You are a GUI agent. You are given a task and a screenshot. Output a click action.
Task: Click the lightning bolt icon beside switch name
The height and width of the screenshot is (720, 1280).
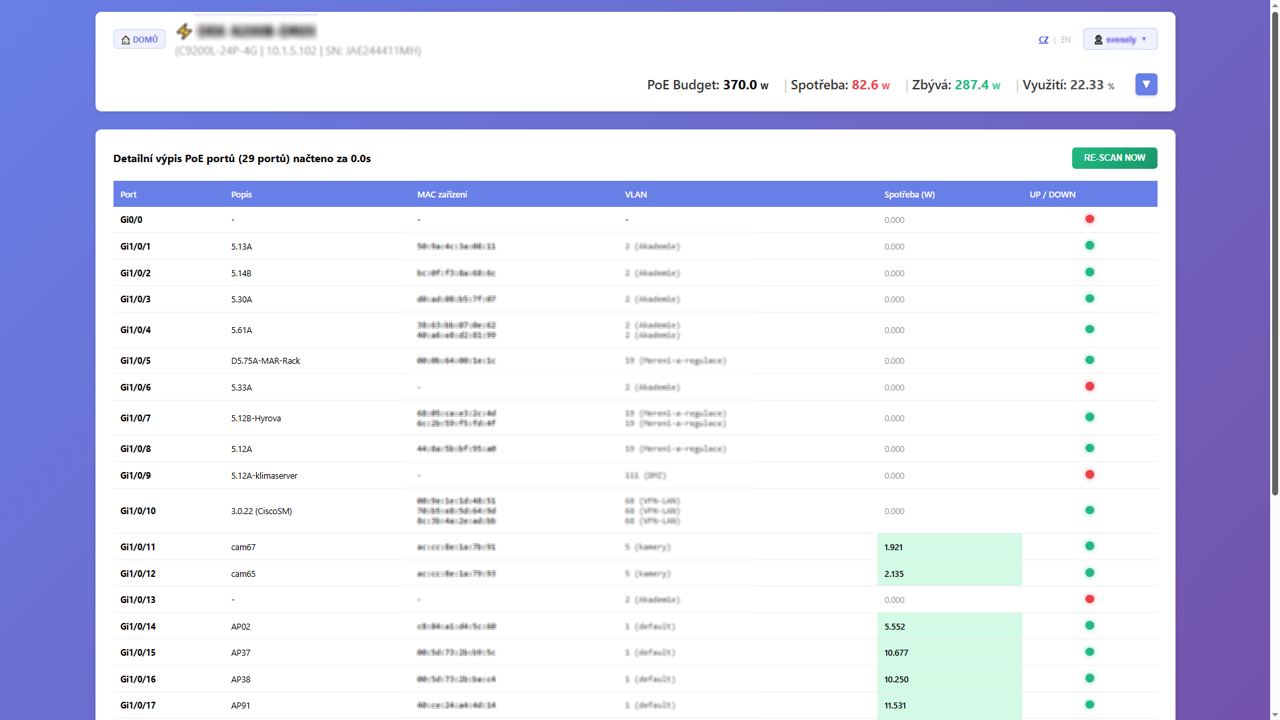click(x=184, y=32)
